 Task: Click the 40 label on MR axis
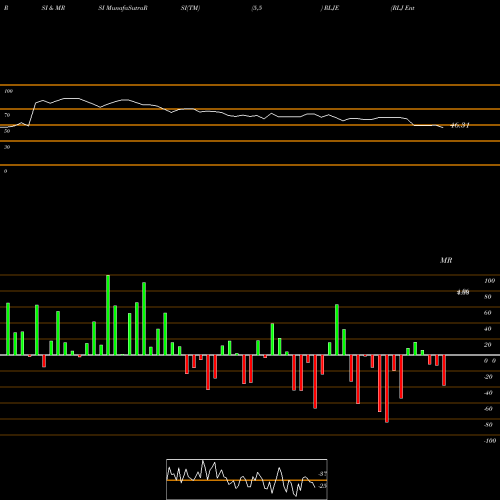488,329
